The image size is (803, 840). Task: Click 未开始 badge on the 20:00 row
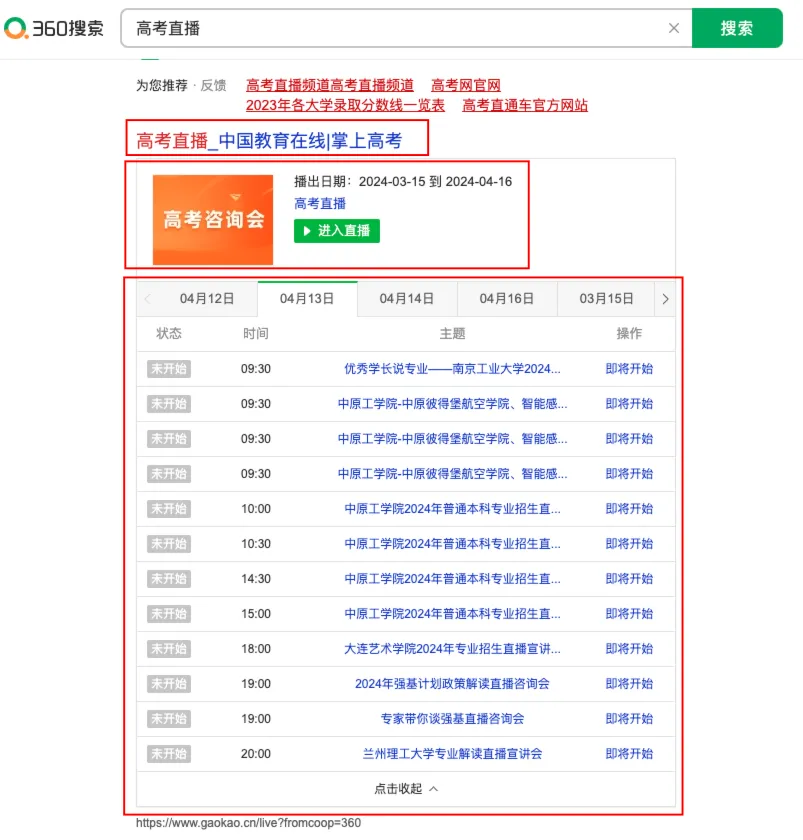click(168, 754)
